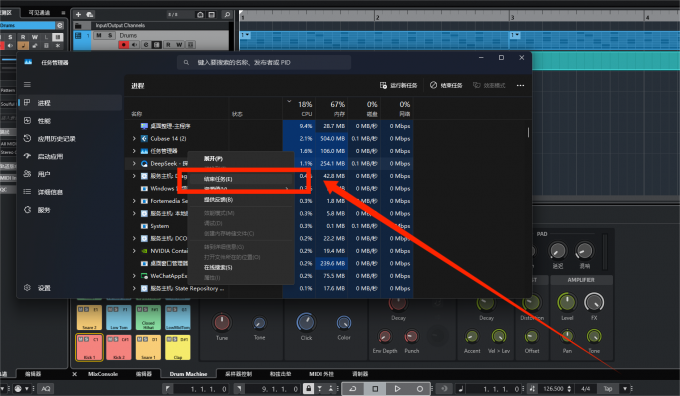Toggle inspector Solo S button
The width and height of the screenshot is (680, 396).
pos(10,37)
